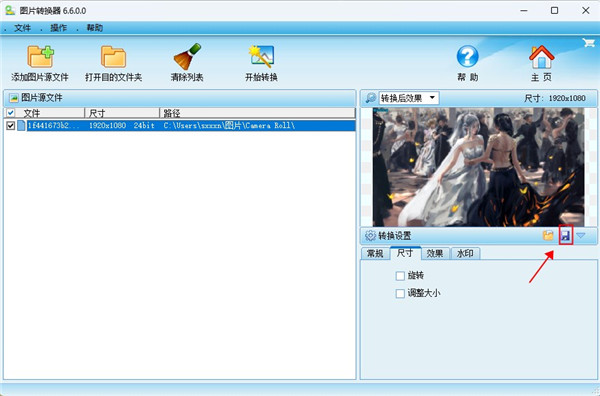Switch to the 常规 tab

(375, 253)
